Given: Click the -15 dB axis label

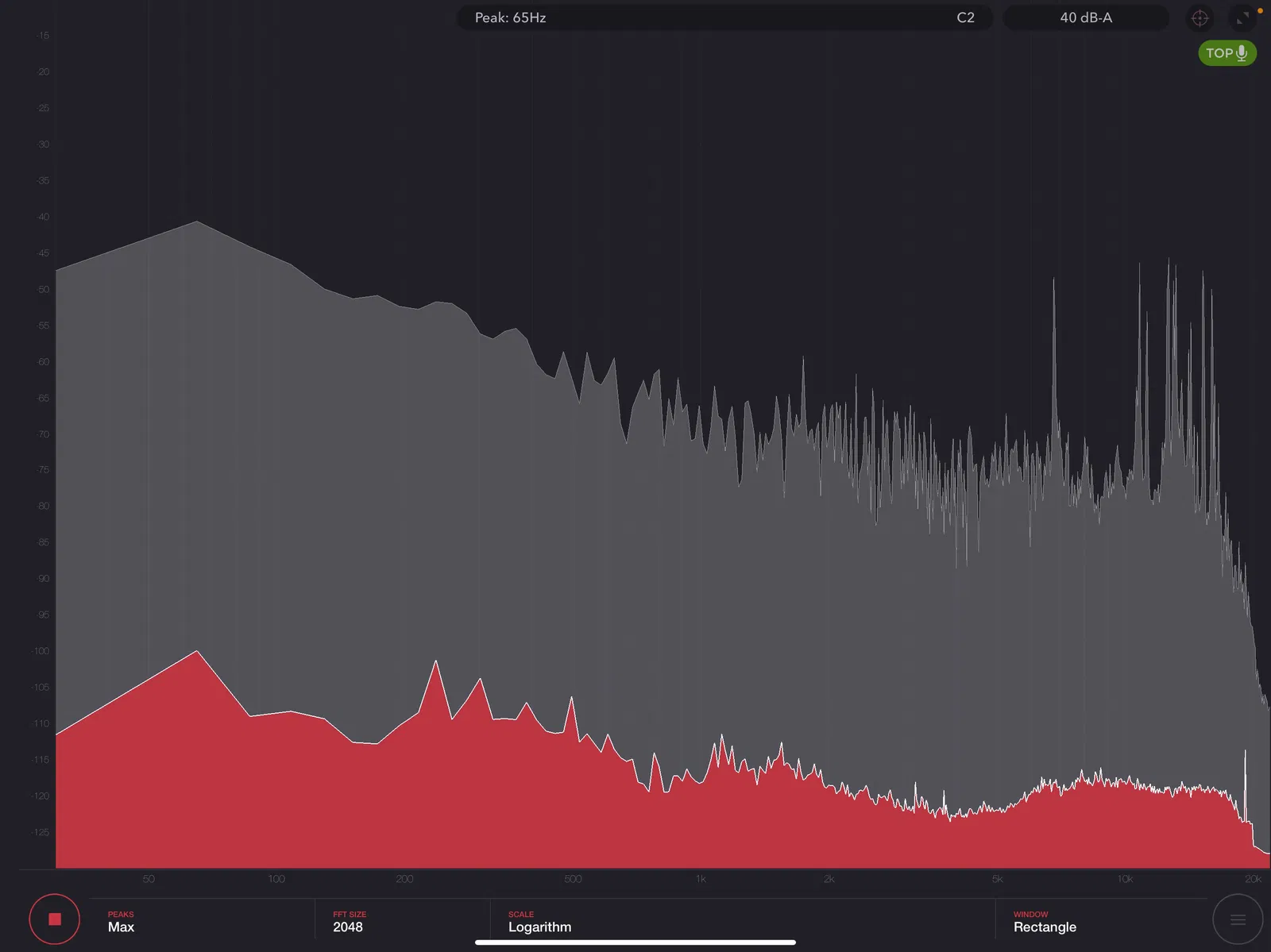Looking at the screenshot, I should (42, 36).
